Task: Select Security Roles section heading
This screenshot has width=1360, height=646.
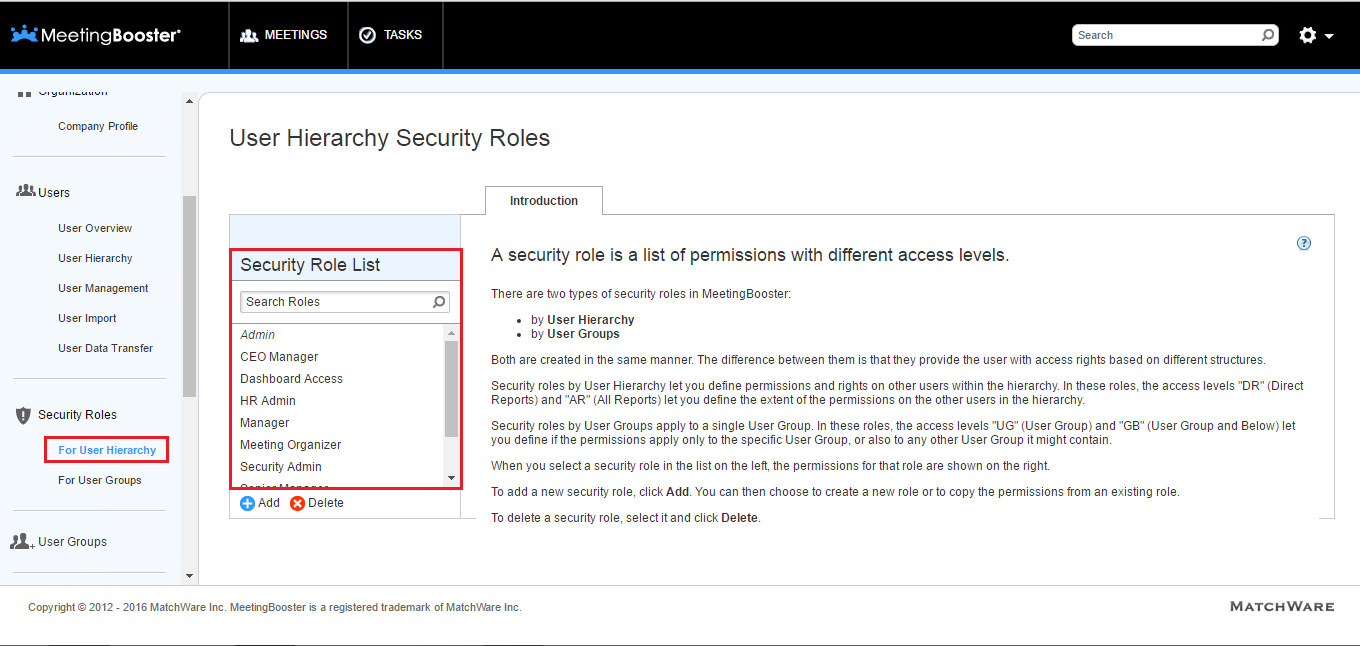Action: pyautogui.click(x=77, y=414)
